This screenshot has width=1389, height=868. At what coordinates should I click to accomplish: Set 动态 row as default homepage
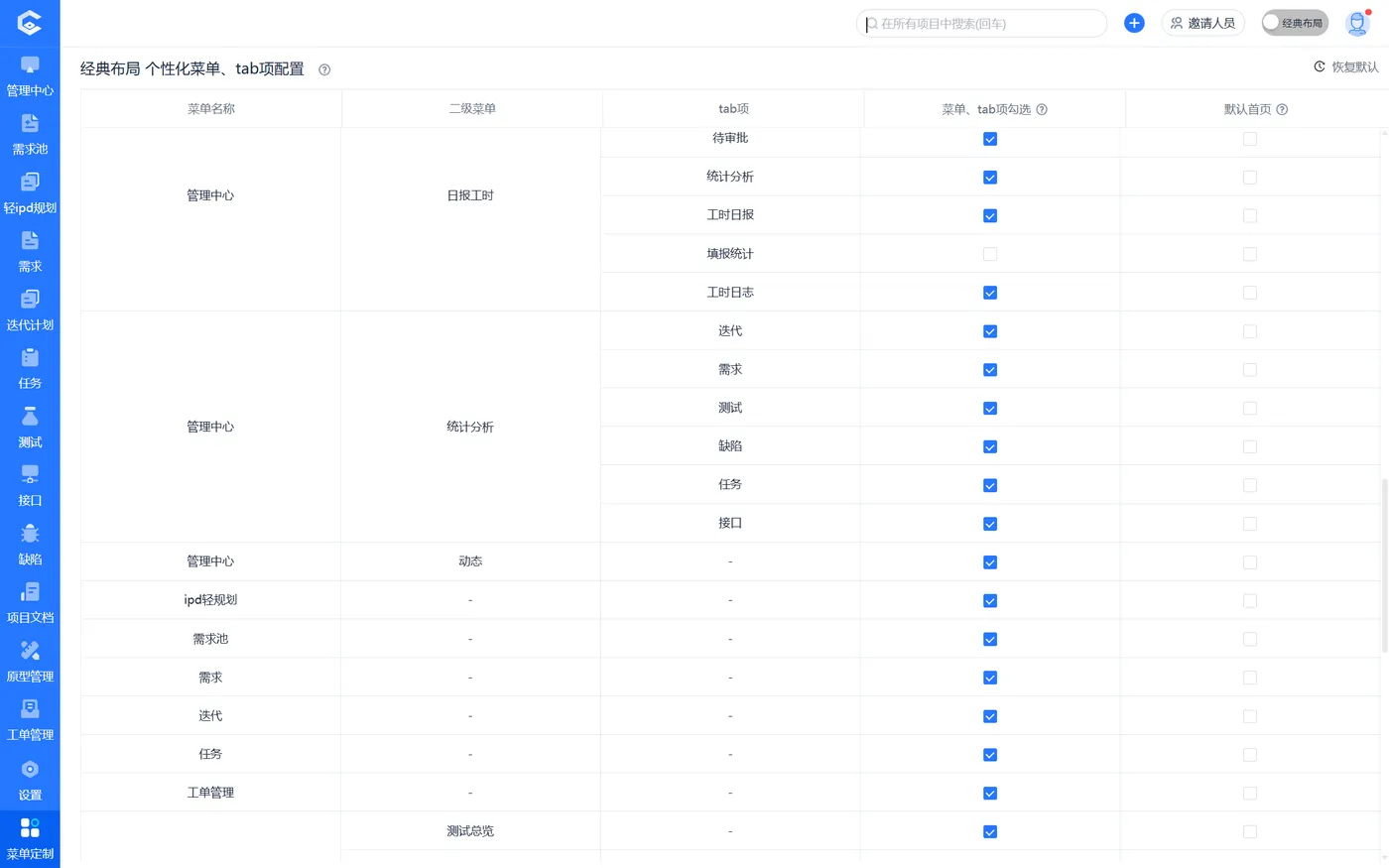tap(1249, 562)
